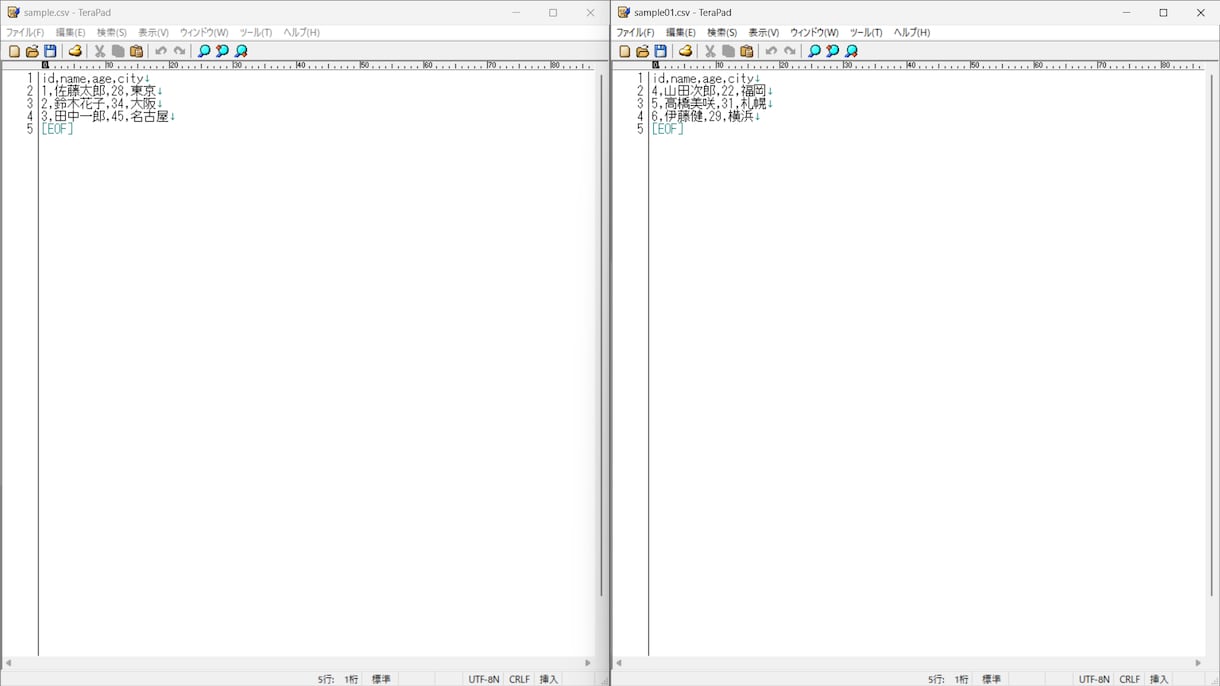Image resolution: width=1220 pixels, height=686 pixels.
Task: Click the Paste icon in sample01.csv window
Action: 747,51
